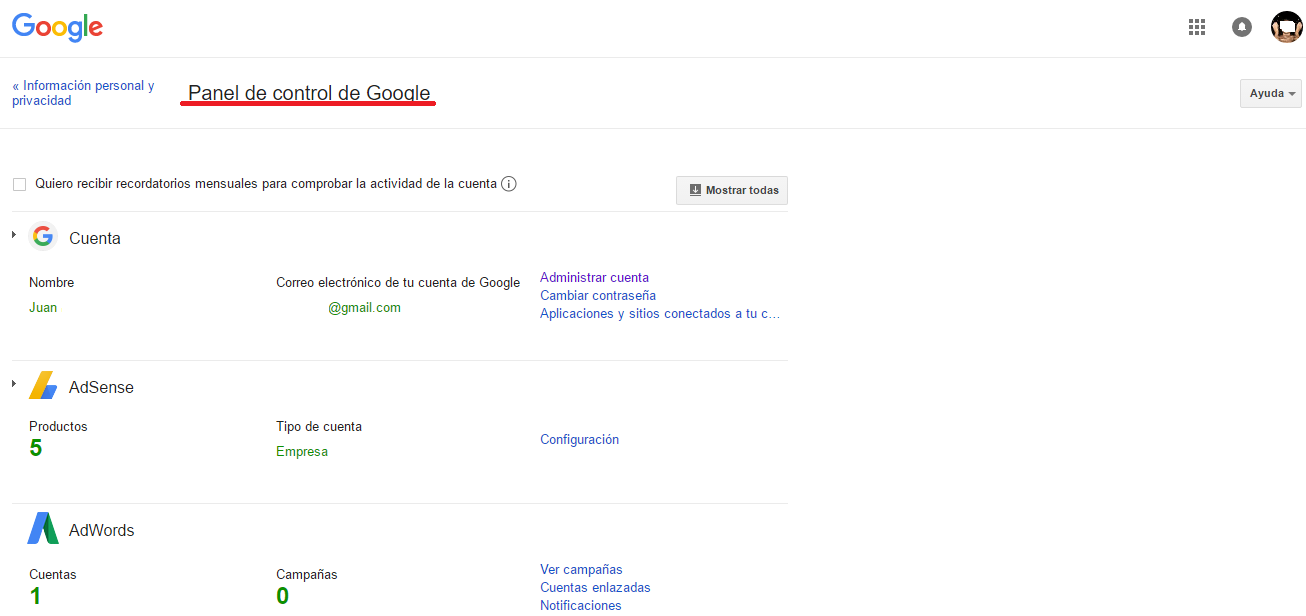Open the AdSense Configuración link
This screenshot has height=616, width=1306.
point(579,440)
